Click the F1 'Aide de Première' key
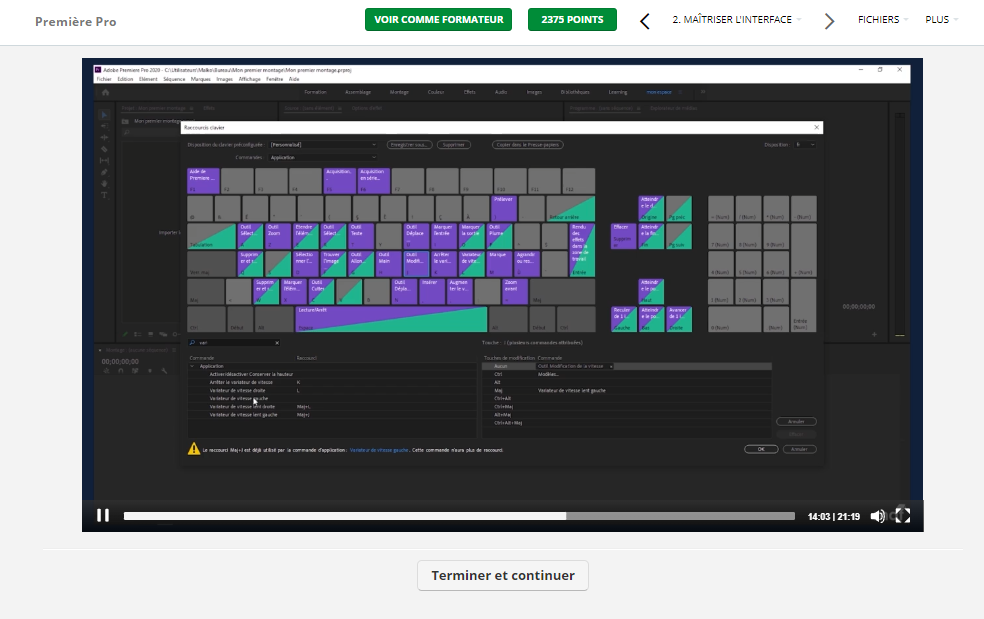Viewport: 984px width, 619px height. pos(203,181)
